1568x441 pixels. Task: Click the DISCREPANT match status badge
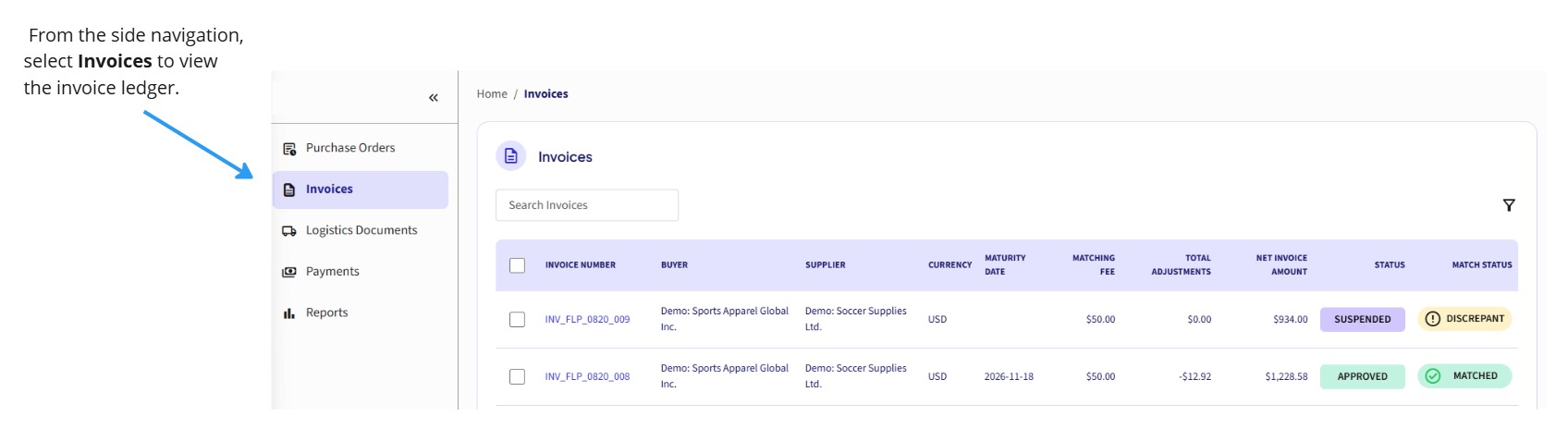click(1464, 319)
